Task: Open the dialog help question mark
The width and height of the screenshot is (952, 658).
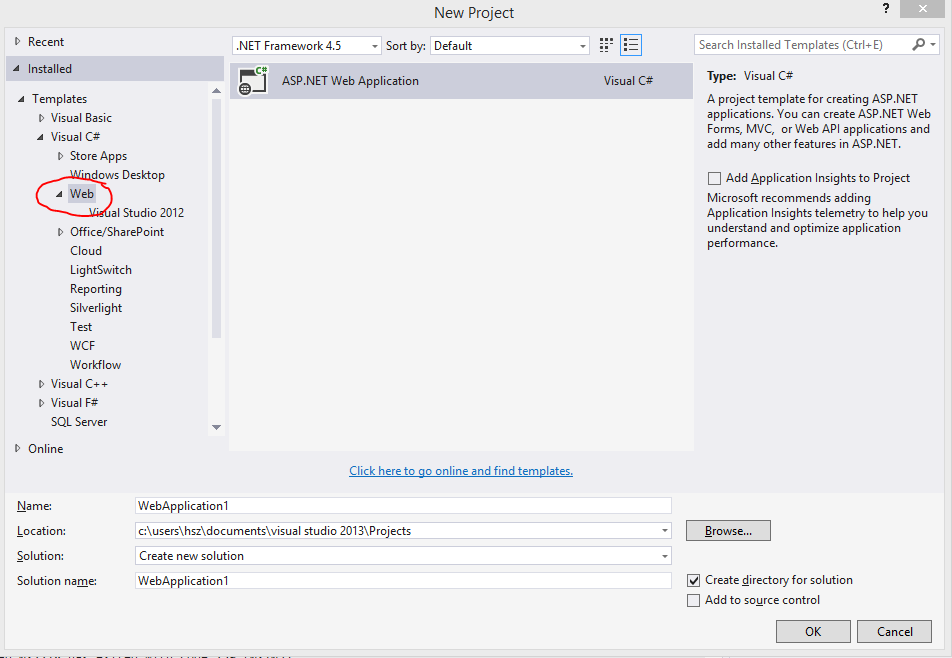Action: [x=886, y=8]
